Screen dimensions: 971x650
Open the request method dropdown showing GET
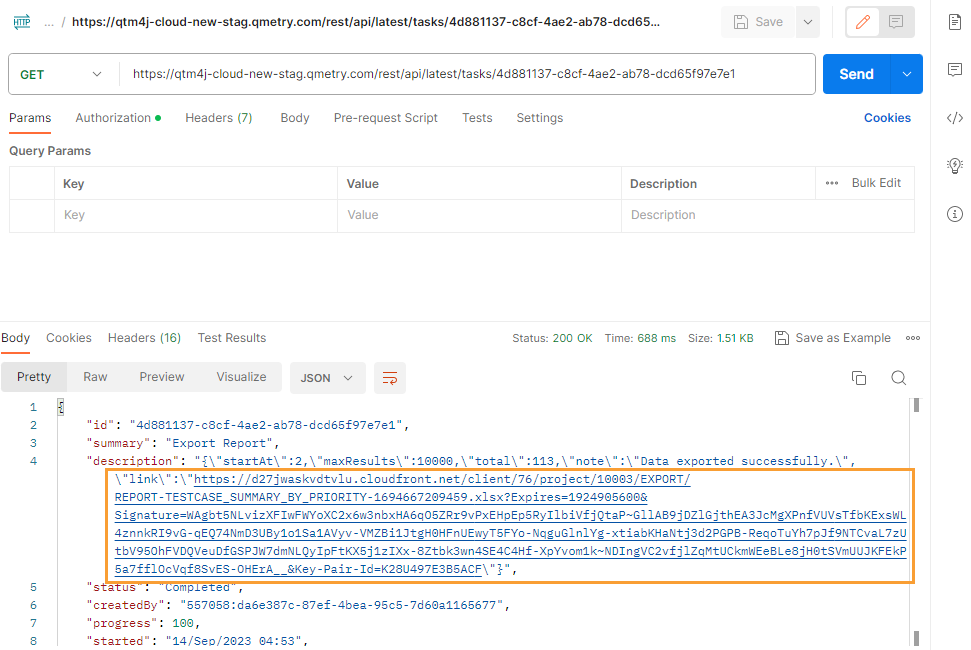pos(62,73)
